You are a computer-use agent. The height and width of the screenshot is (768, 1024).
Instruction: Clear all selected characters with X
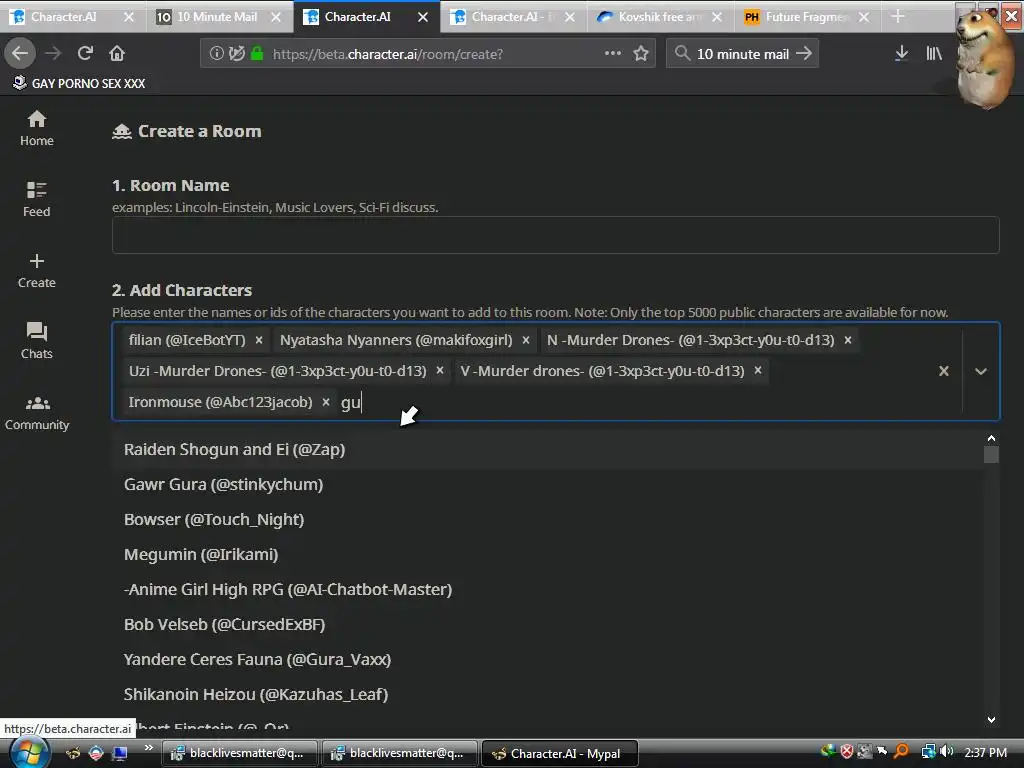click(944, 371)
